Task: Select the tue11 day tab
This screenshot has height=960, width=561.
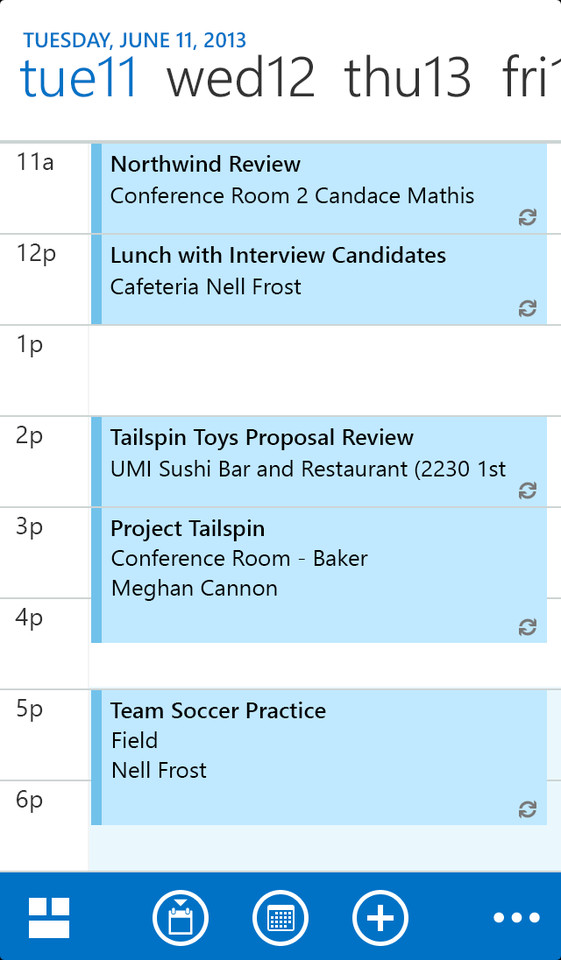Action: [78, 78]
